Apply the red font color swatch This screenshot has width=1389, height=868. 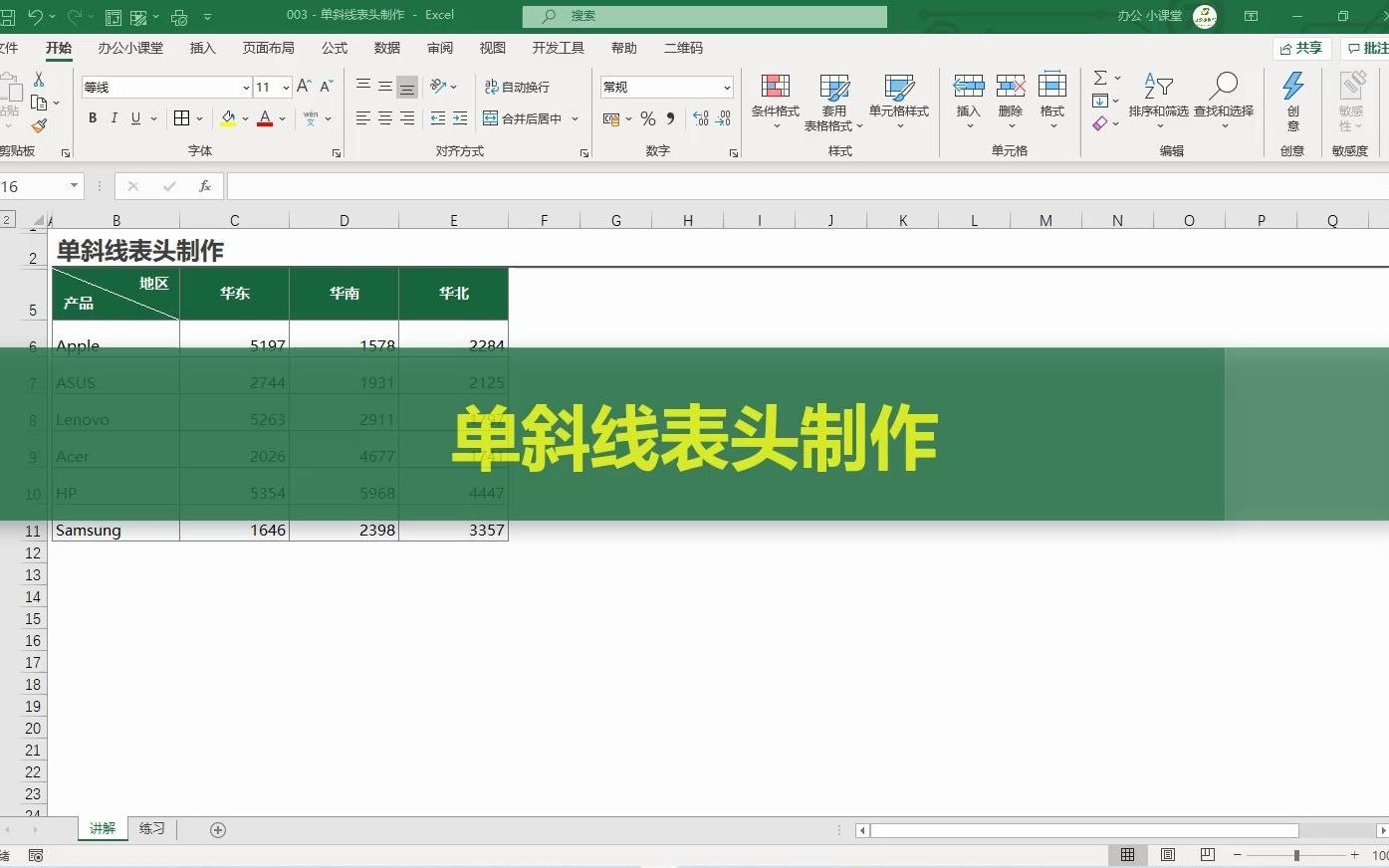click(x=265, y=118)
